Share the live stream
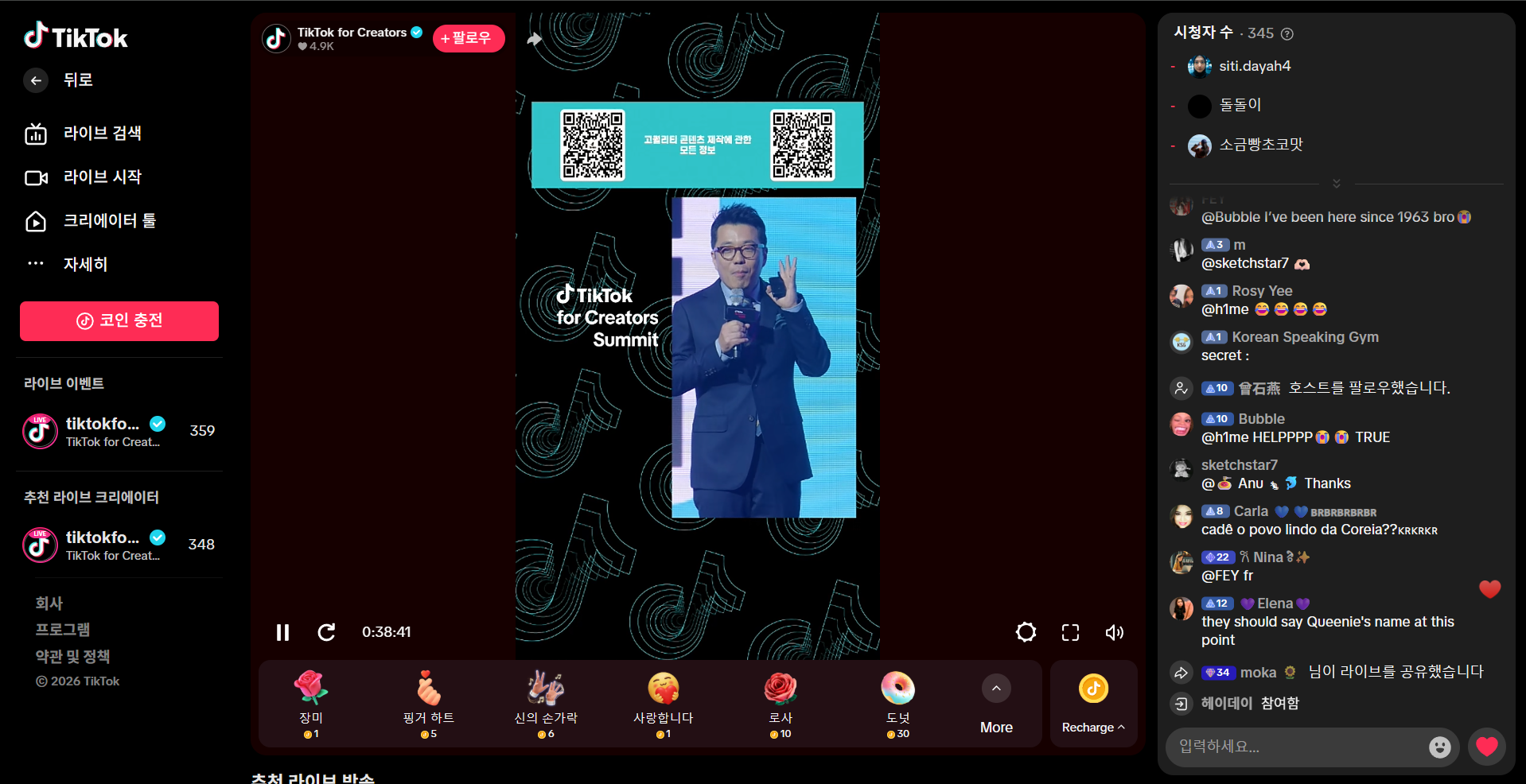 click(535, 39)
